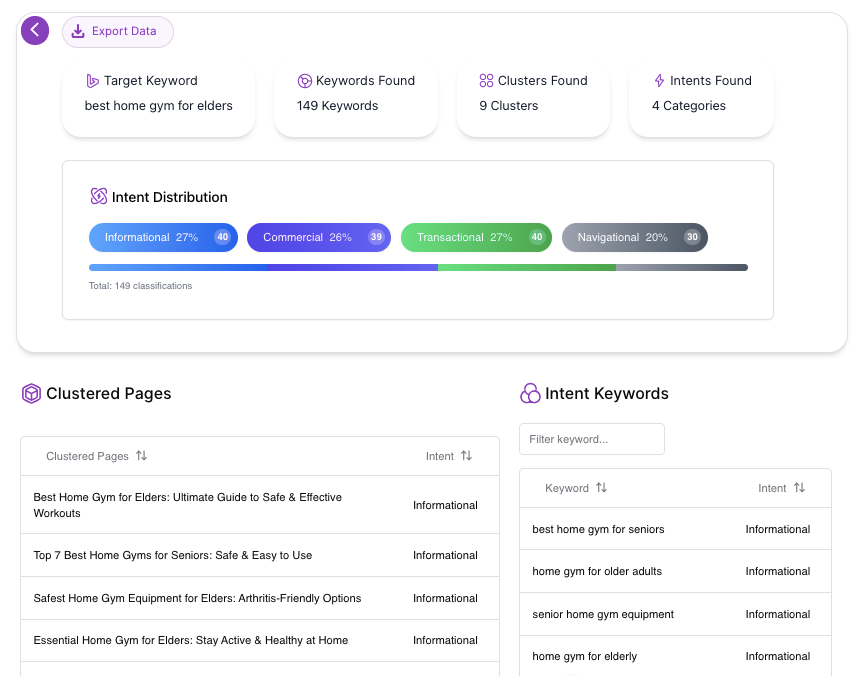Viewport: 861px width, 676px height.
Task: Click the Intent Distribution header icon
Action: click(x=99, y=197)
